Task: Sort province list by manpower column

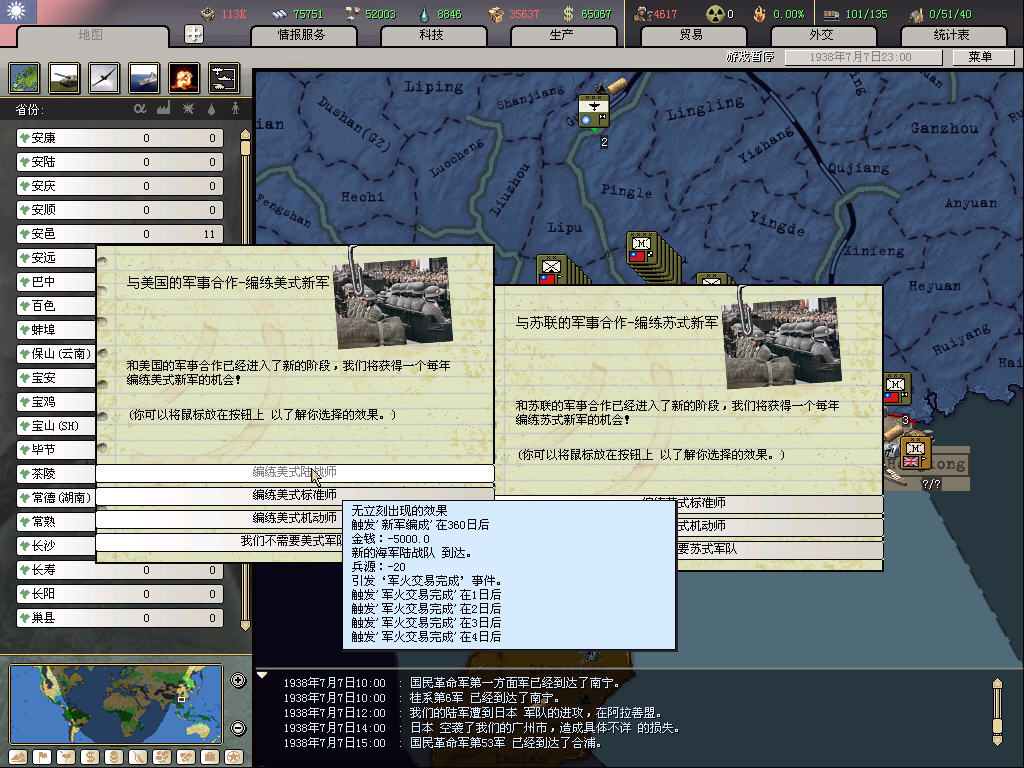Action: click(236, 108)
